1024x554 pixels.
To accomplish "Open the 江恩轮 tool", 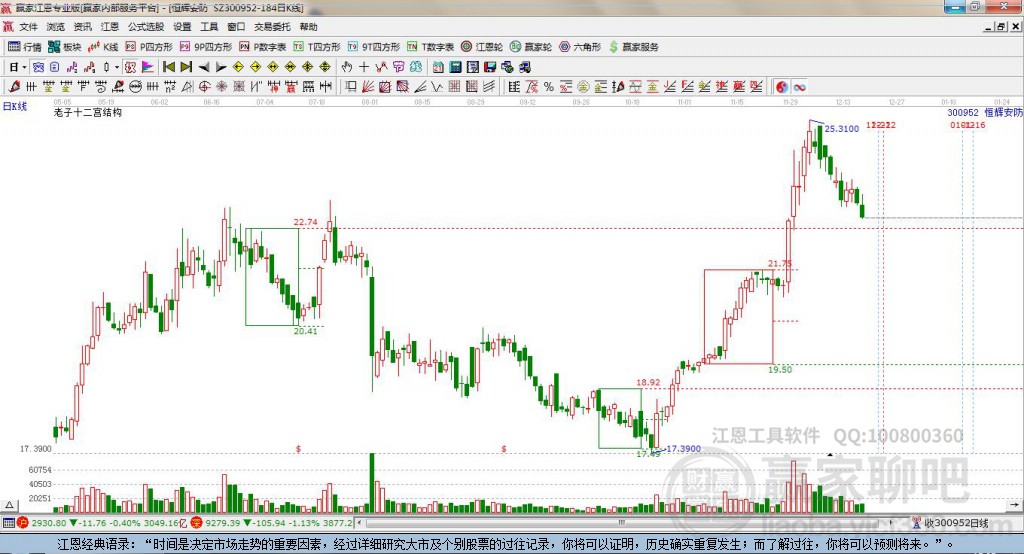I will coord(482,47).
